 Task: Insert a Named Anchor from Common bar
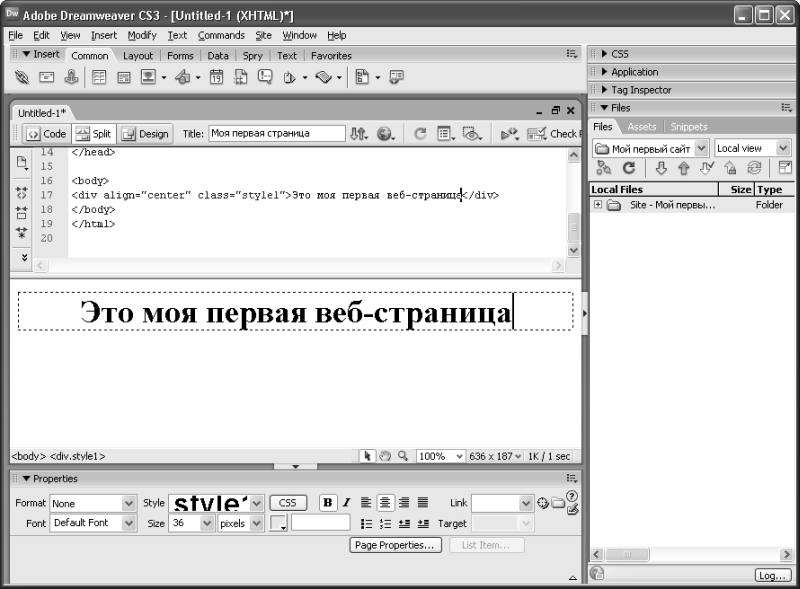click(71, 77)
